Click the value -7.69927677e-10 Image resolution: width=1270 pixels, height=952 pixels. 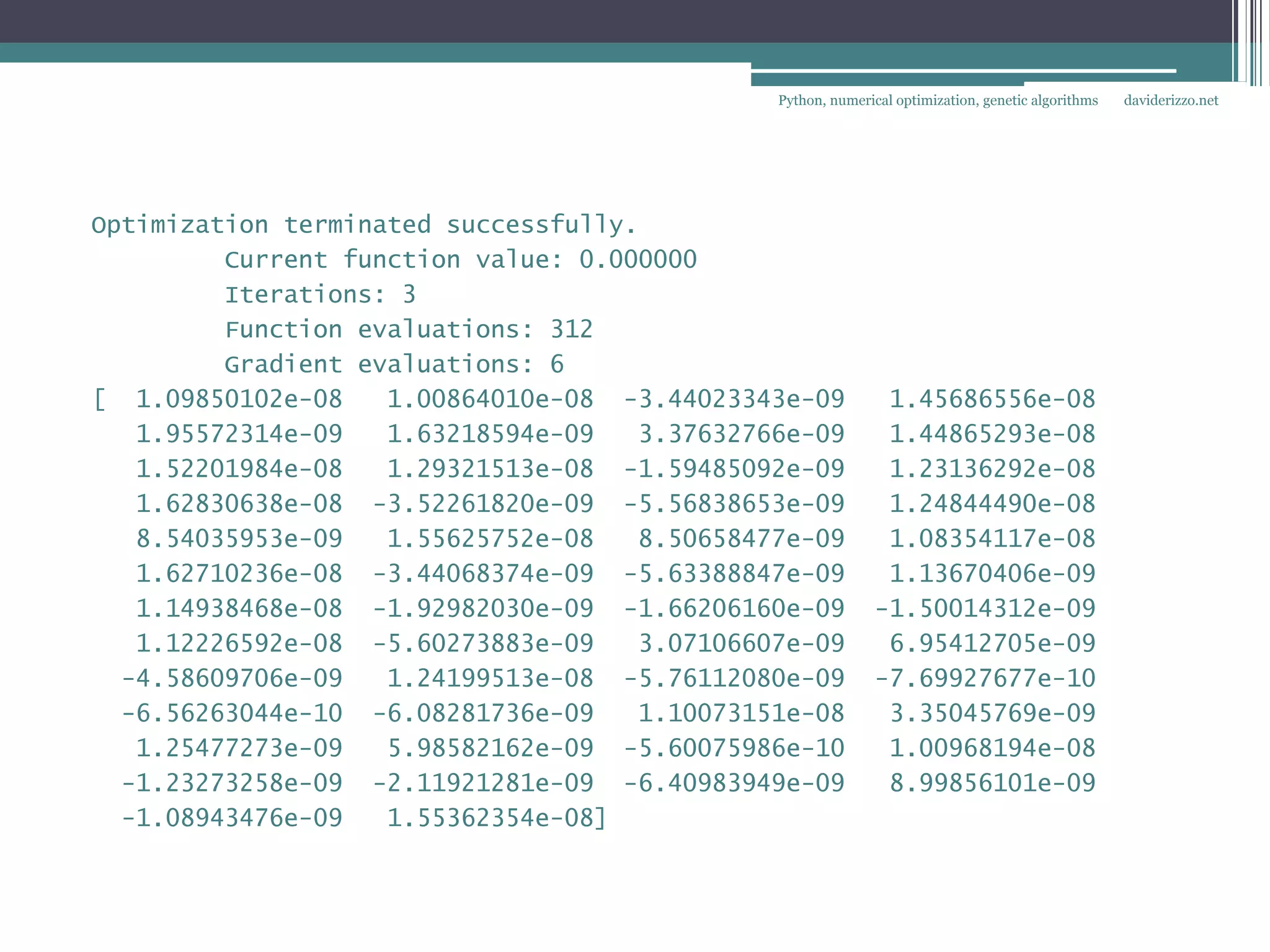pos(985,678)
